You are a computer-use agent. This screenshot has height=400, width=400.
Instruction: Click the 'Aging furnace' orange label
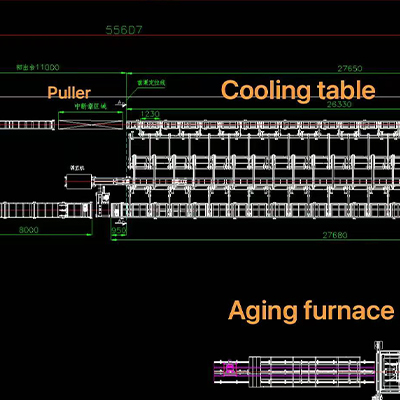(311, 311)
